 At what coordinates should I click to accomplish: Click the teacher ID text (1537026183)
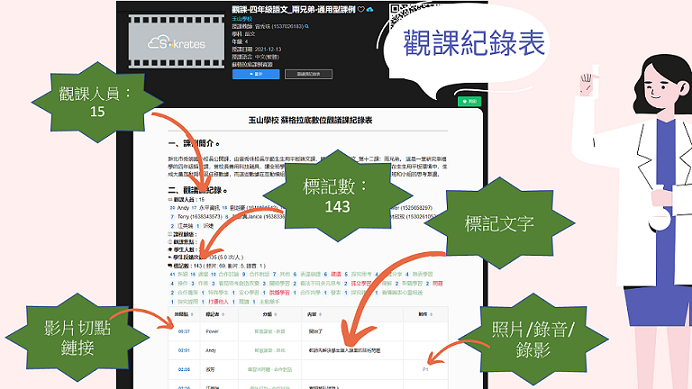(288, 26)
